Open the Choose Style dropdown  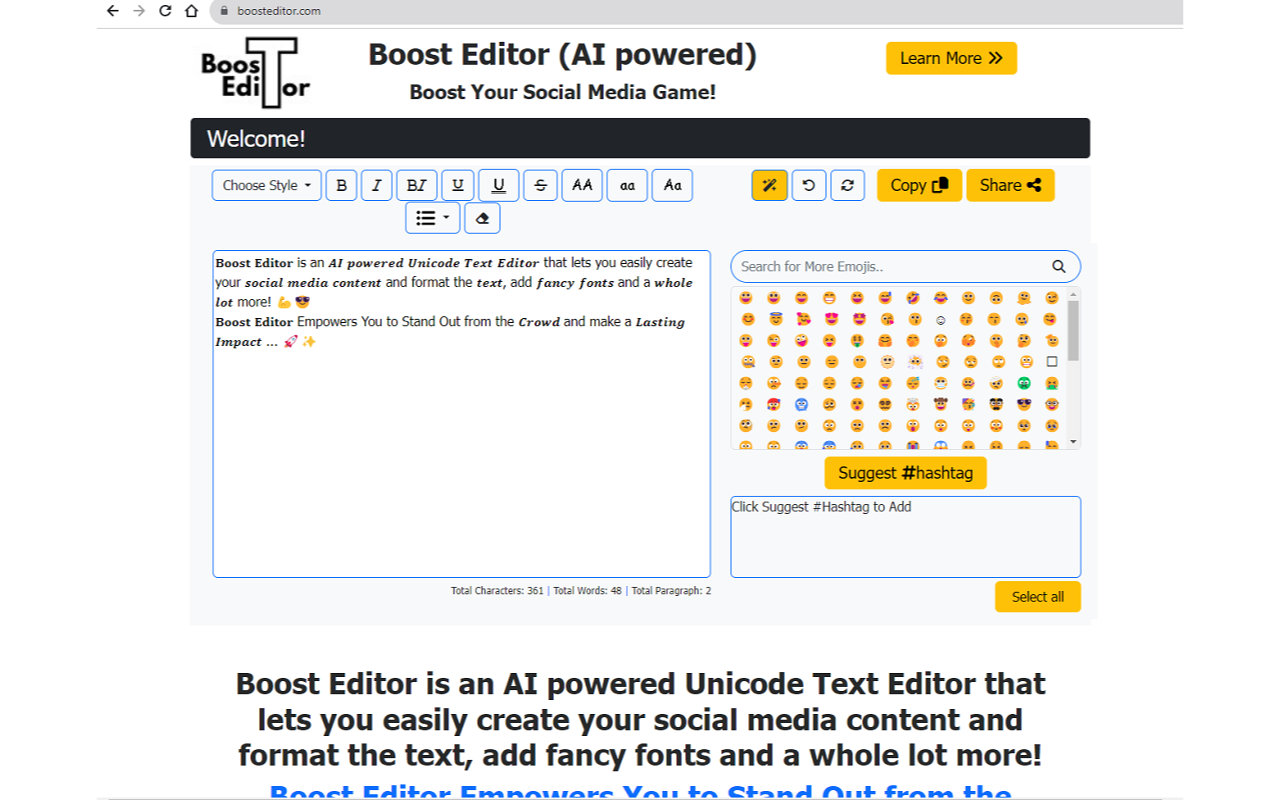tap(265, 185)
